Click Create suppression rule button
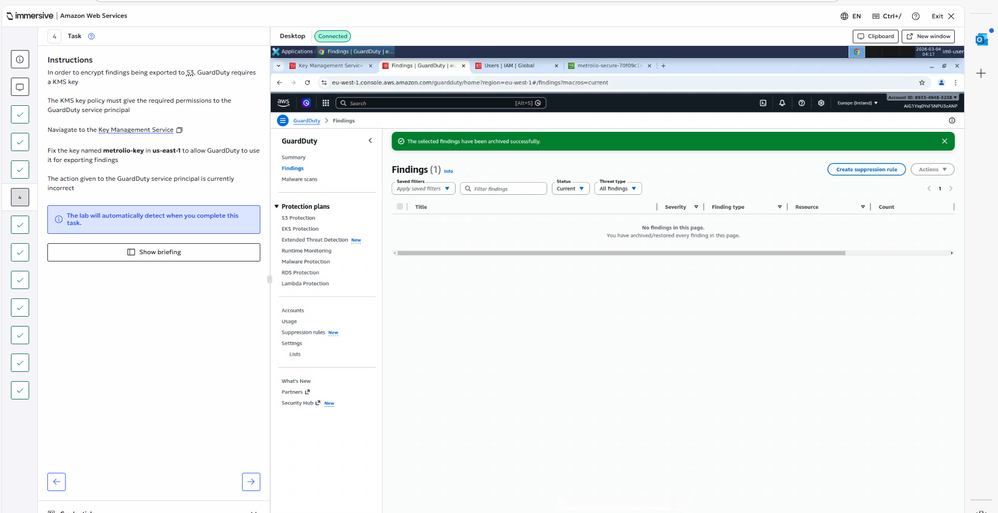Screen dimensions: 998x513 [x=867, y=170]
